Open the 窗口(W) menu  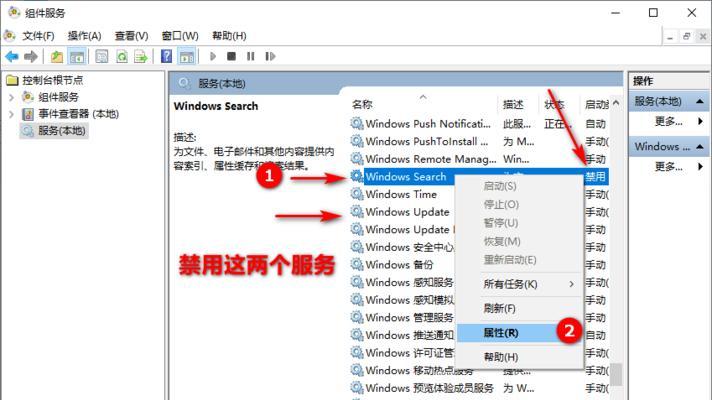pos(180,36)
